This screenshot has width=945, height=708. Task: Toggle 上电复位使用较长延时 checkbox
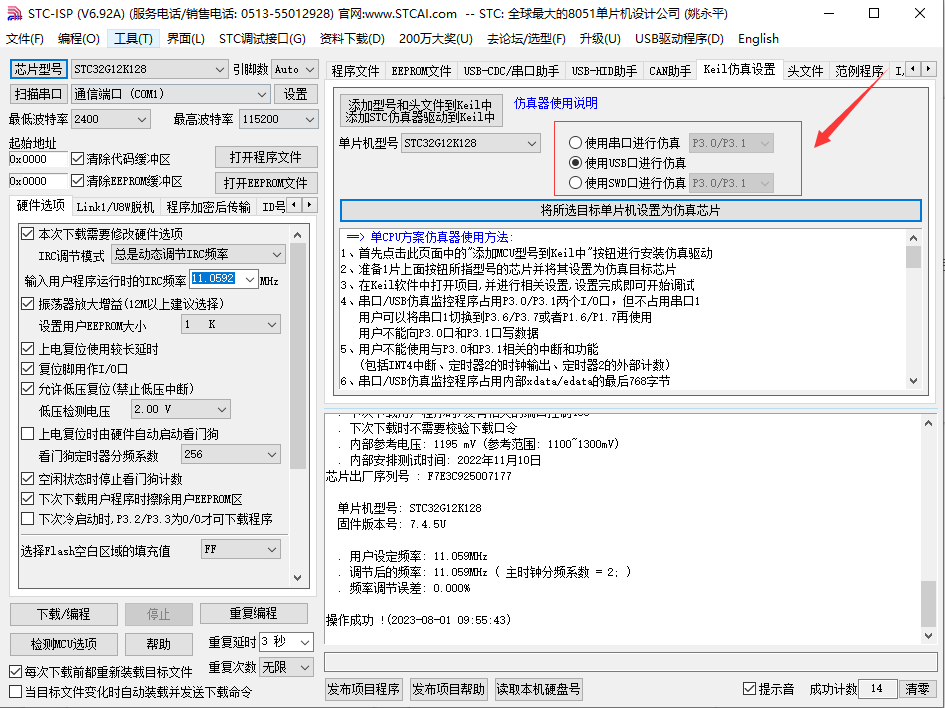(27, 349)
